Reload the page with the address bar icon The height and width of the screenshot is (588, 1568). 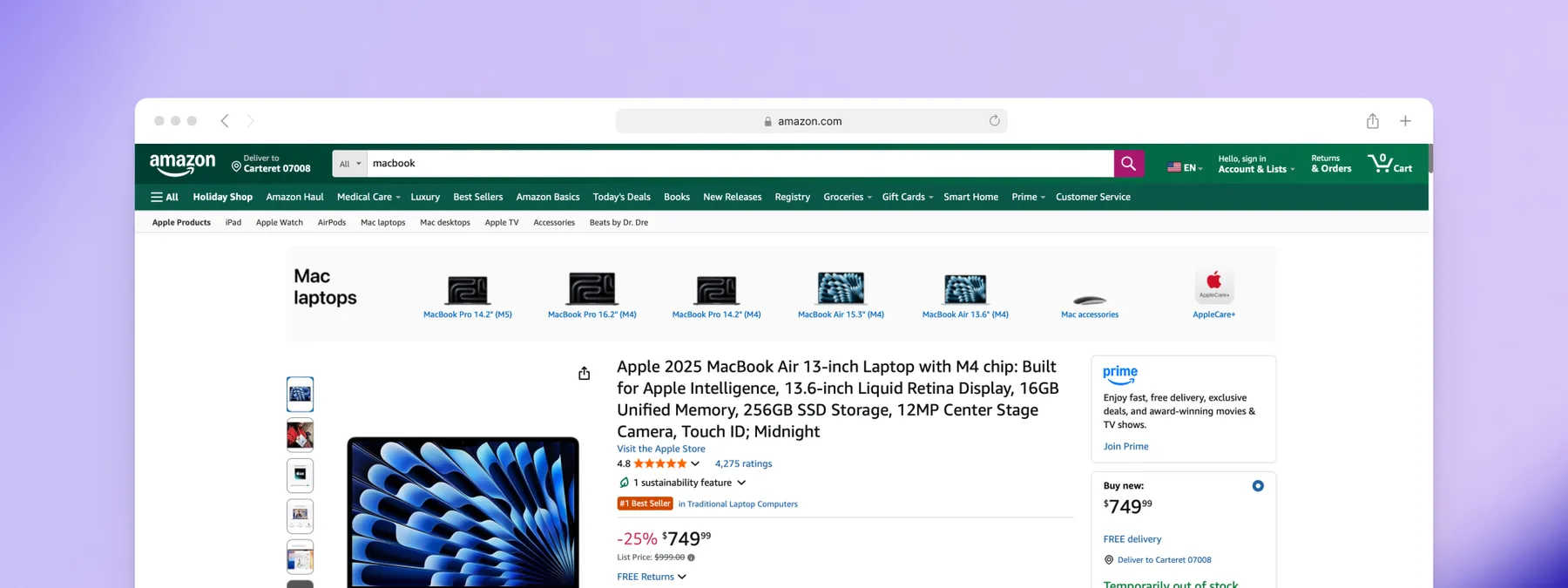coord(994,120)
